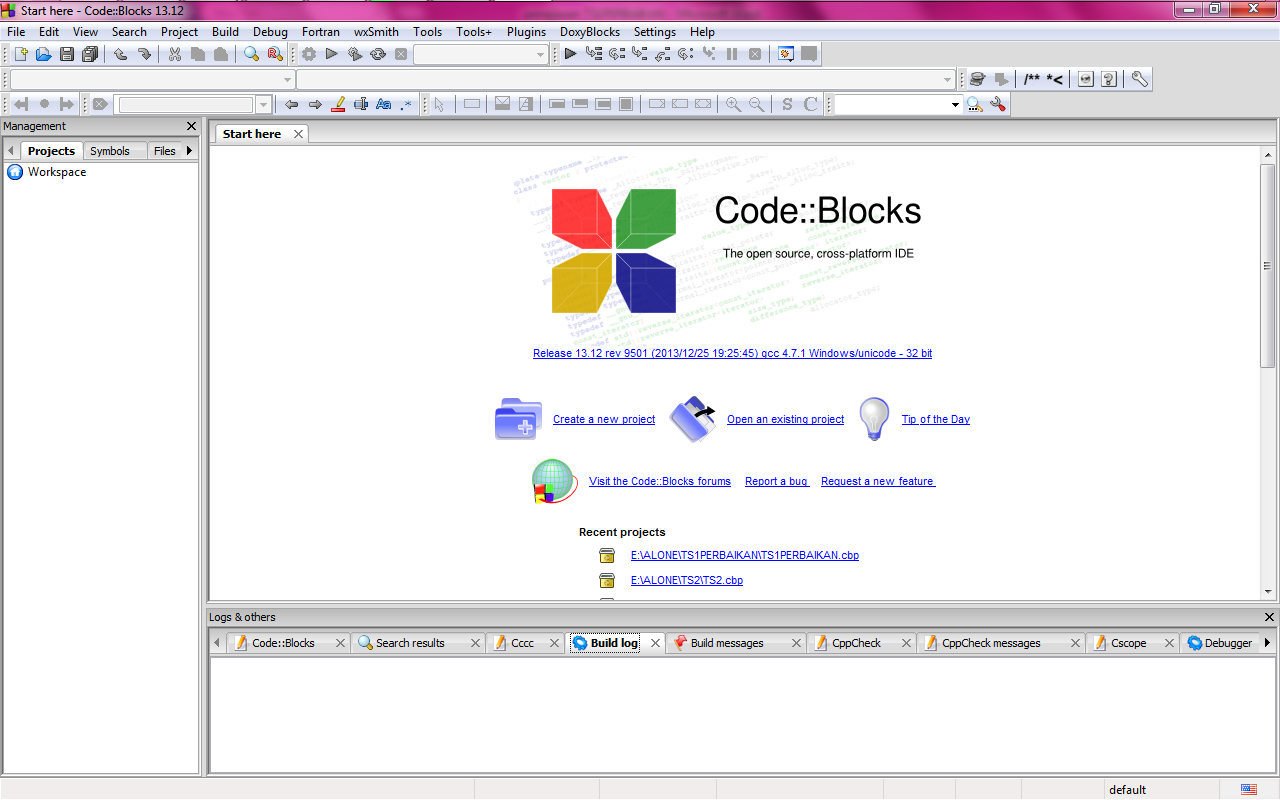
Task: Click the zoom in magnifier icon
Action: point(734,104)
